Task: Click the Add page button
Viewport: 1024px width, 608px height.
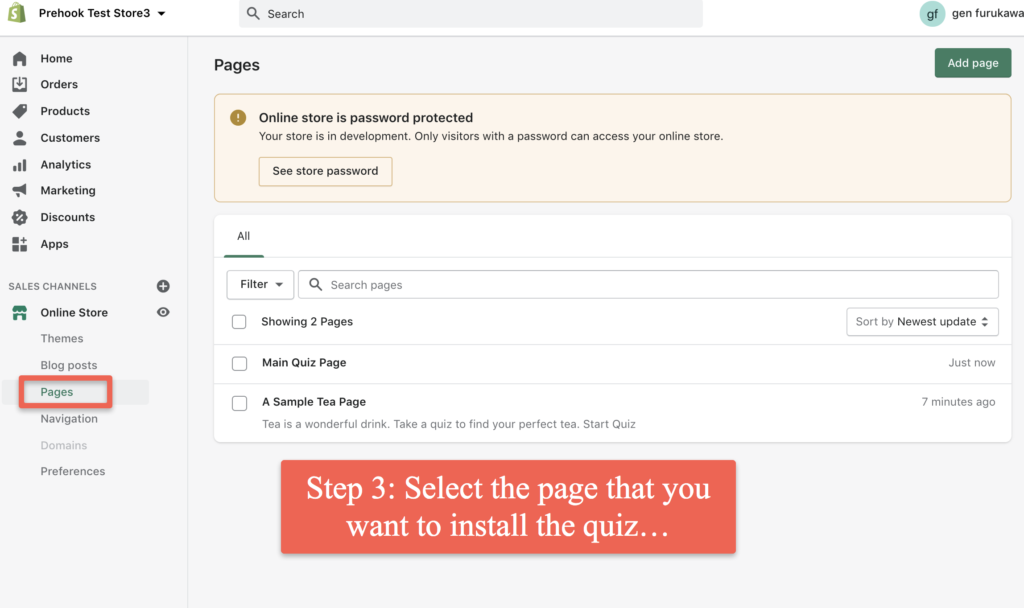Action: point(973,63)
